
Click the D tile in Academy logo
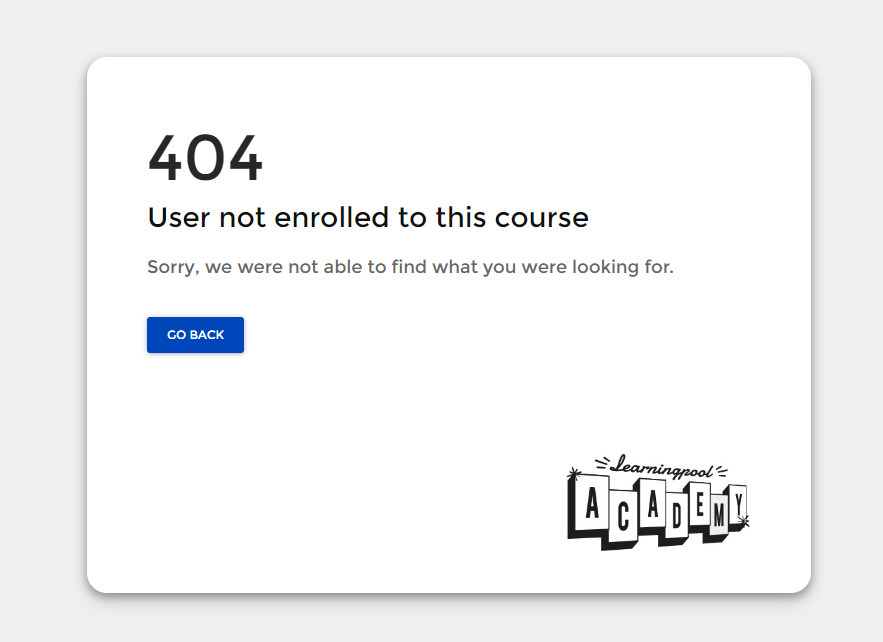pyautogui.click(x=677, y=514)
